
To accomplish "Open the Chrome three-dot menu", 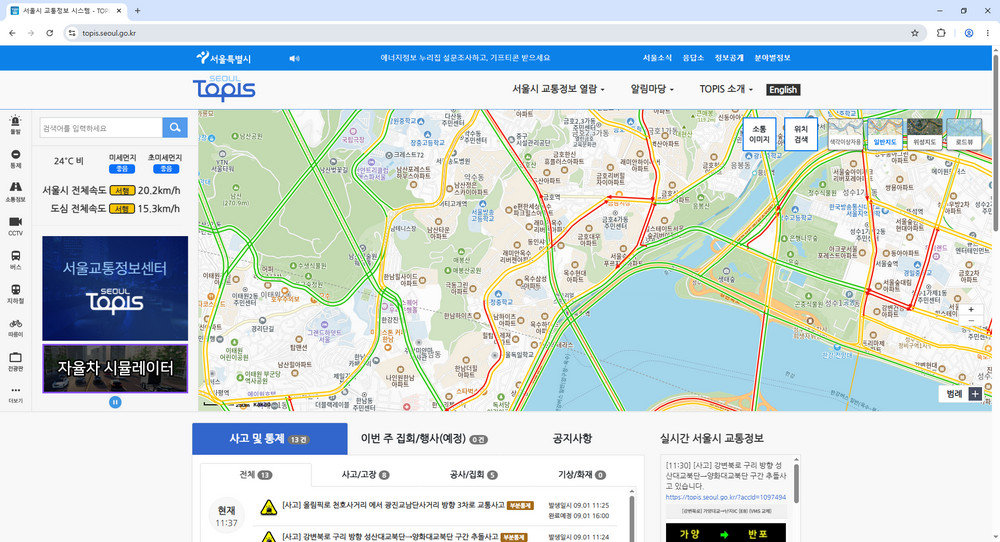I will point(988,33).
